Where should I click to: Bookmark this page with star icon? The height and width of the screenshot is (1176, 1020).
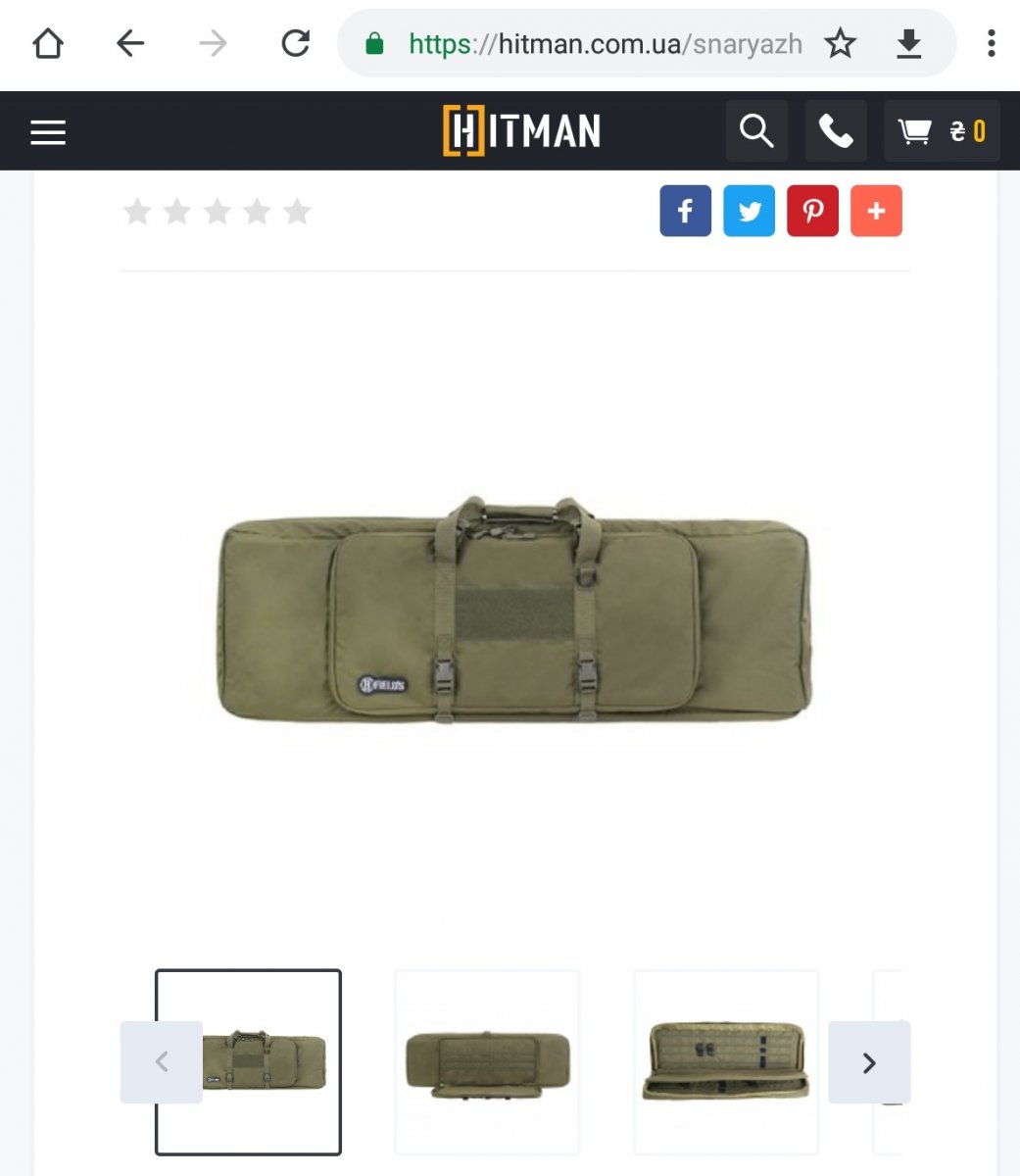(840, 43)
